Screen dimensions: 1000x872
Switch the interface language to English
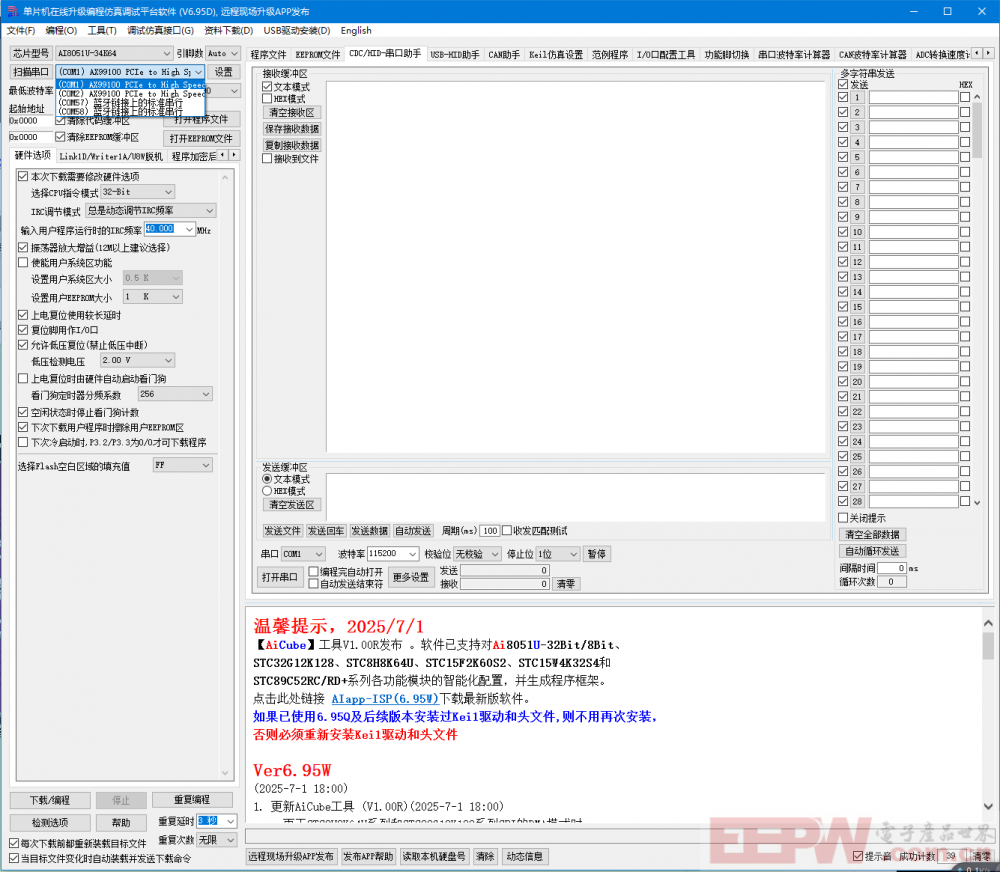tap(356, 31)
